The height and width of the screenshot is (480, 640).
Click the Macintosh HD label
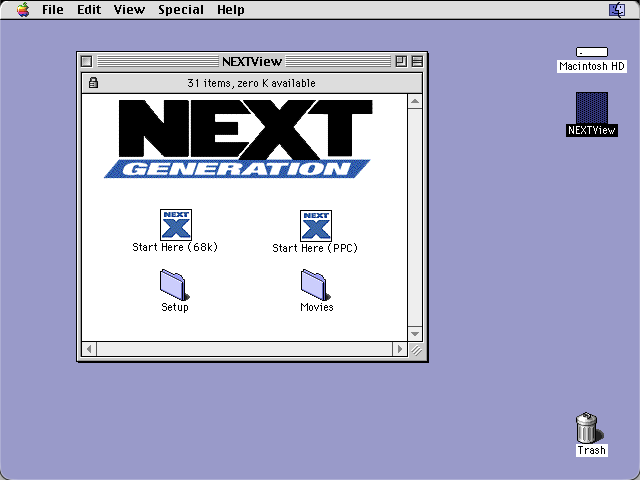592,66
